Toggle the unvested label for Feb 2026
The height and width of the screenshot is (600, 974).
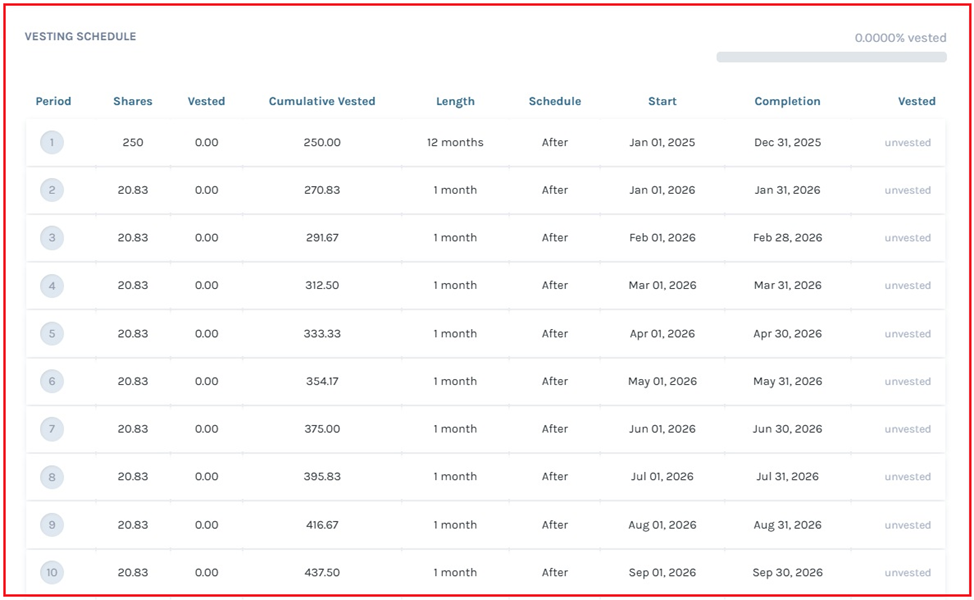908,237
